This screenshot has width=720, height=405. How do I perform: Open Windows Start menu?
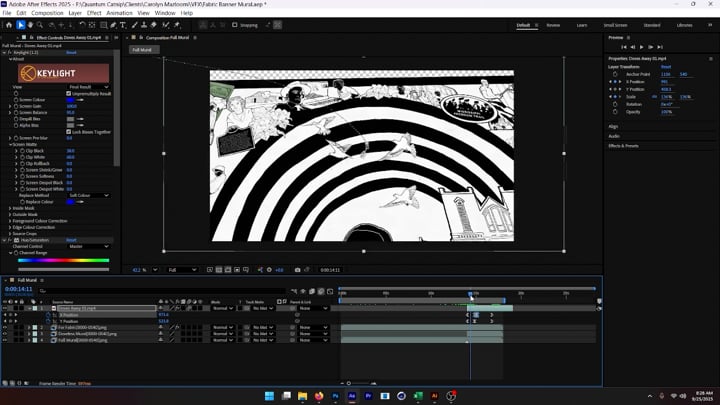pos(270,396)
